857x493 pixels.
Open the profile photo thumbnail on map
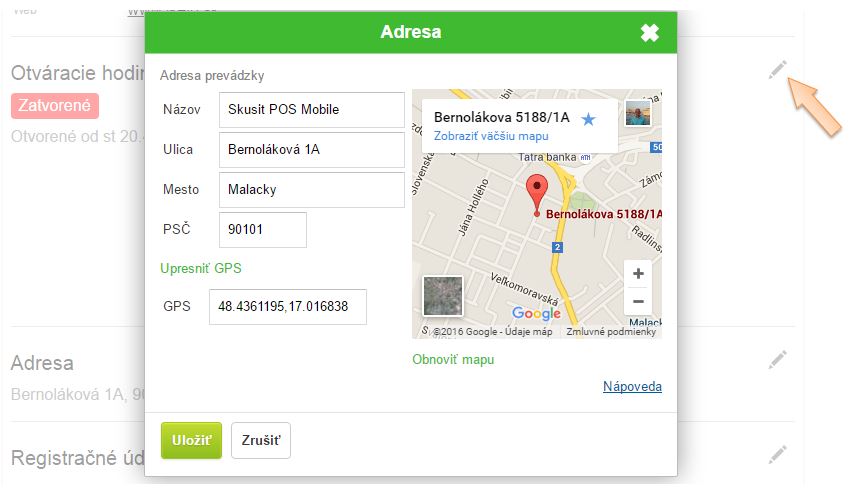638,114
